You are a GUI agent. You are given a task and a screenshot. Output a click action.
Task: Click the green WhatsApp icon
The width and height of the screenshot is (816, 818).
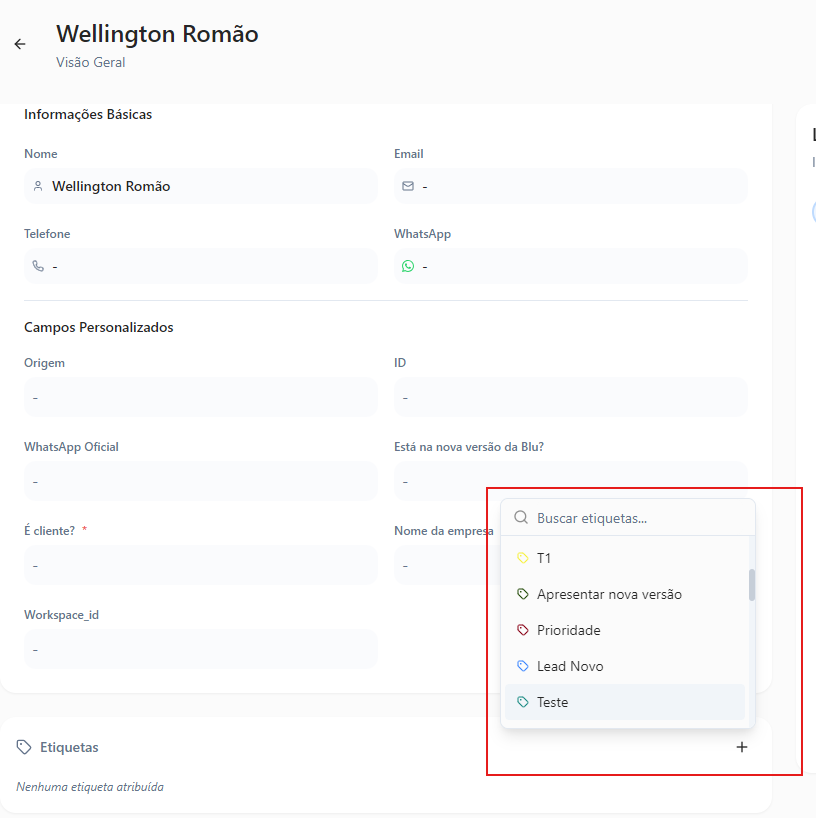pos(408,266)
